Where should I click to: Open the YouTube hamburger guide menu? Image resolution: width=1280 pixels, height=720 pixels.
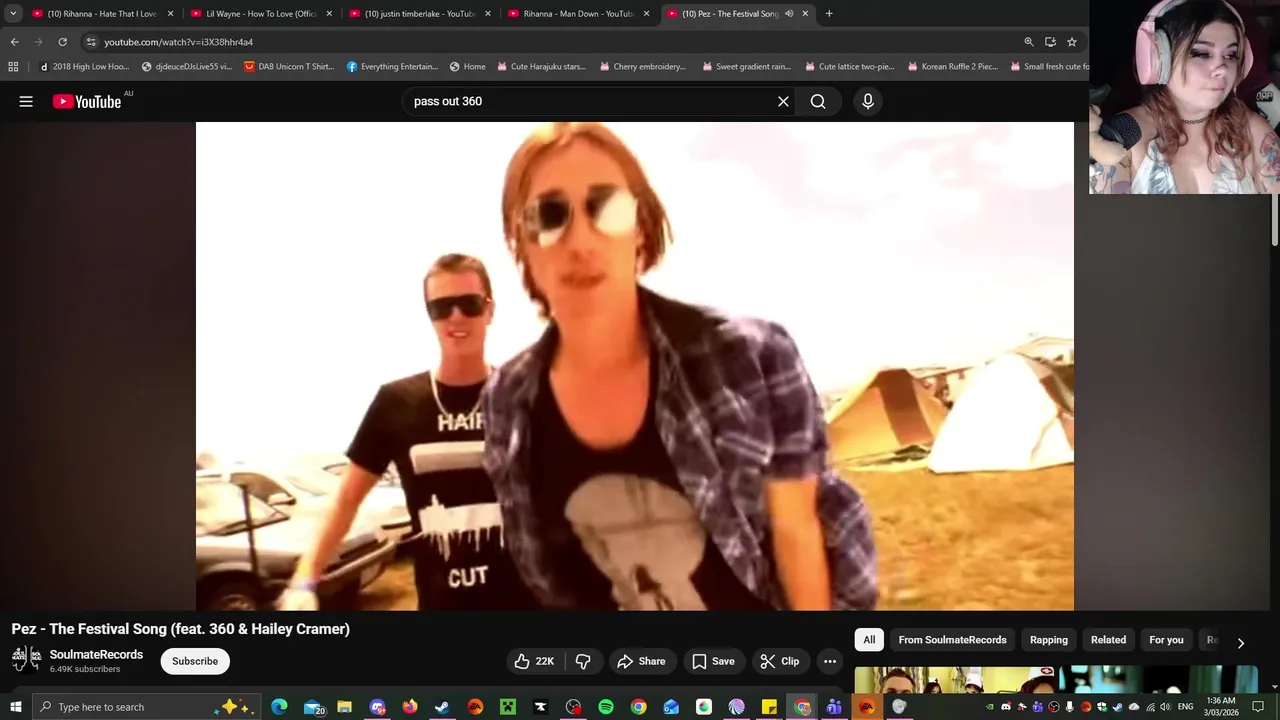coord(26,101)
